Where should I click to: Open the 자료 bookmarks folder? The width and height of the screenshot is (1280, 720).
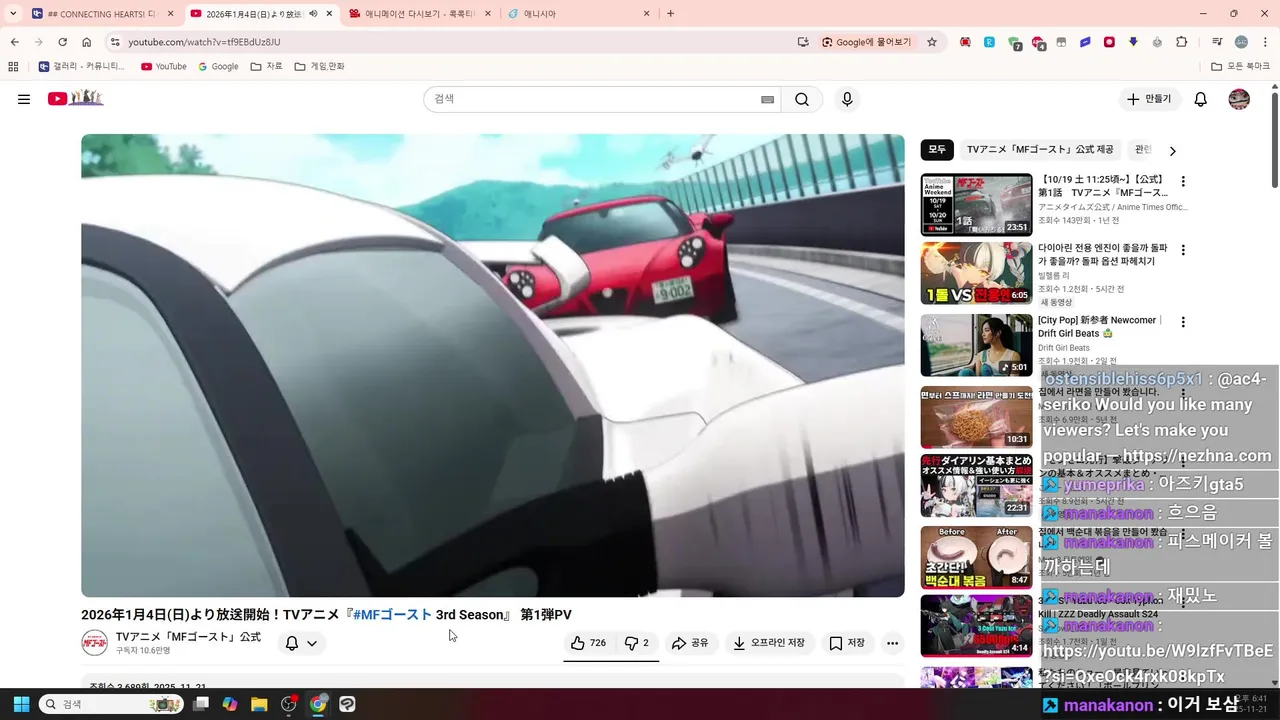[266, 67]
